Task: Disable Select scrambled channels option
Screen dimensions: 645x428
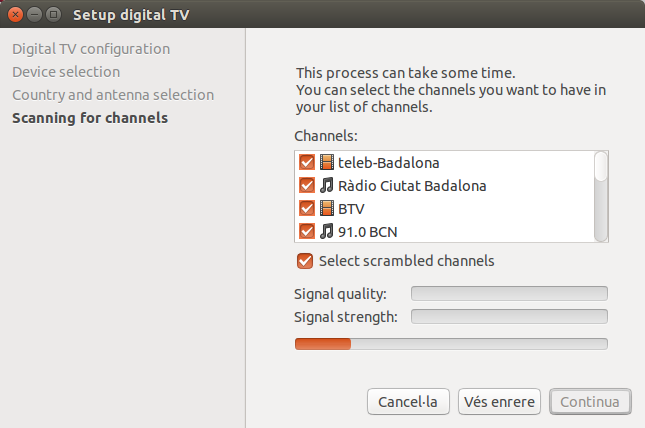Action: (305, 261)
